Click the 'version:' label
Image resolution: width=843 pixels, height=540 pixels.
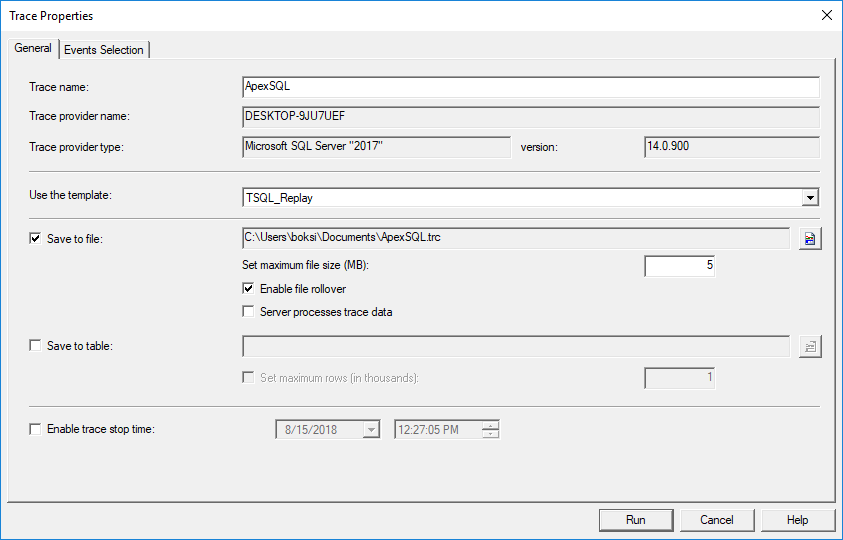click(539, 147)
